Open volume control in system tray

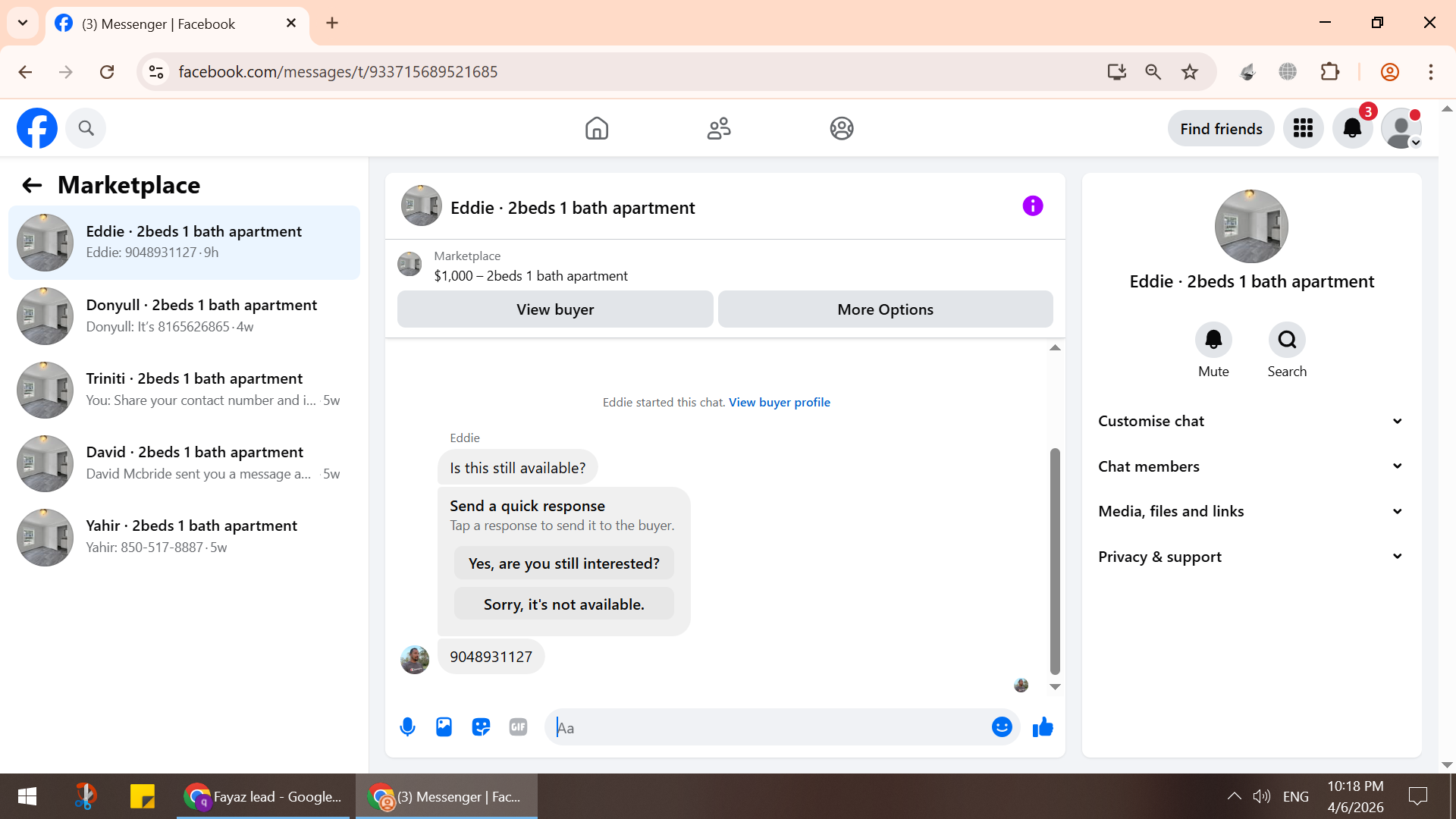click(x=1261, y=796)
